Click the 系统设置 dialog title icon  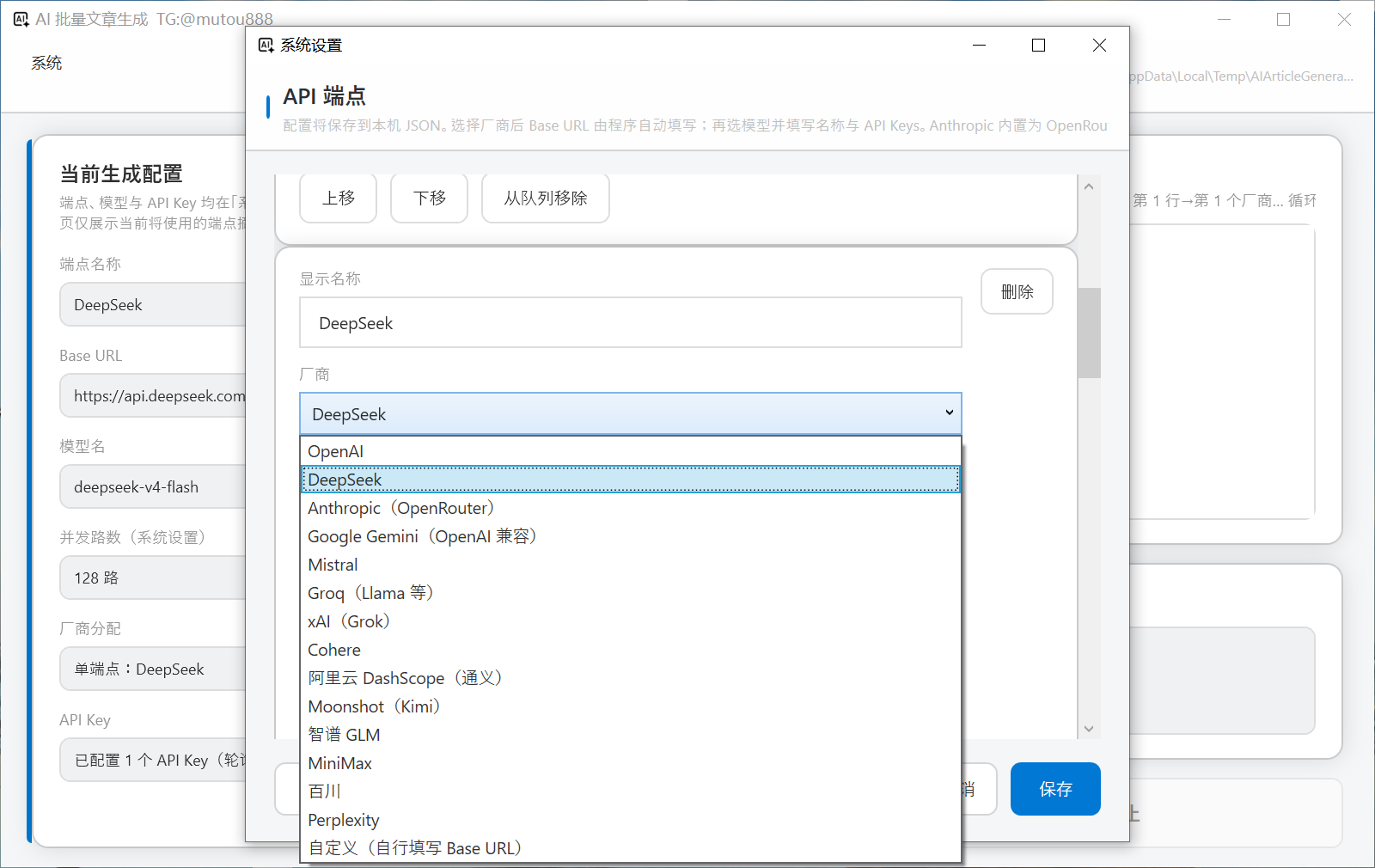tap(266, 46)
